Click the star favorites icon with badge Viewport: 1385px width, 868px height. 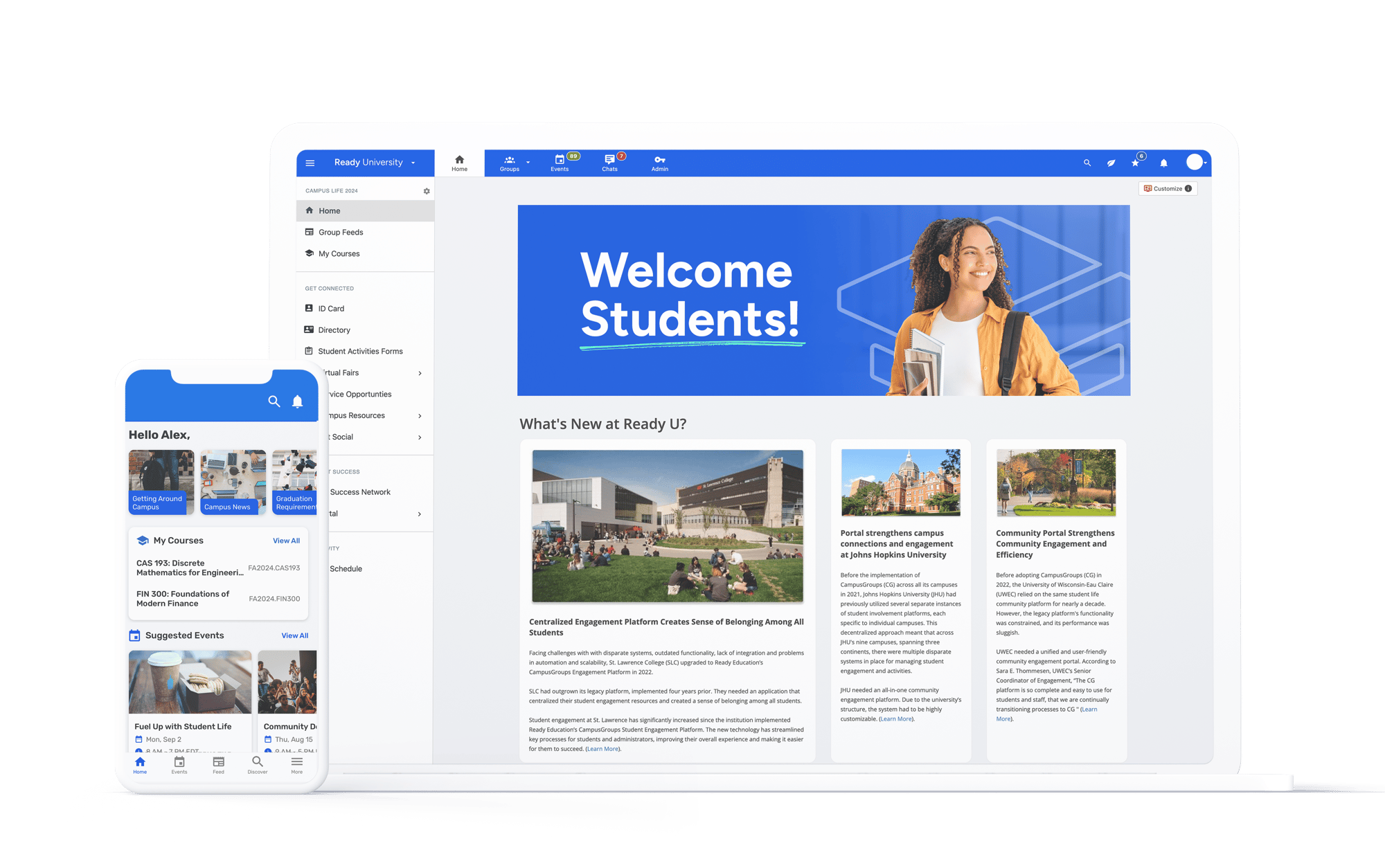point(1135,163)
